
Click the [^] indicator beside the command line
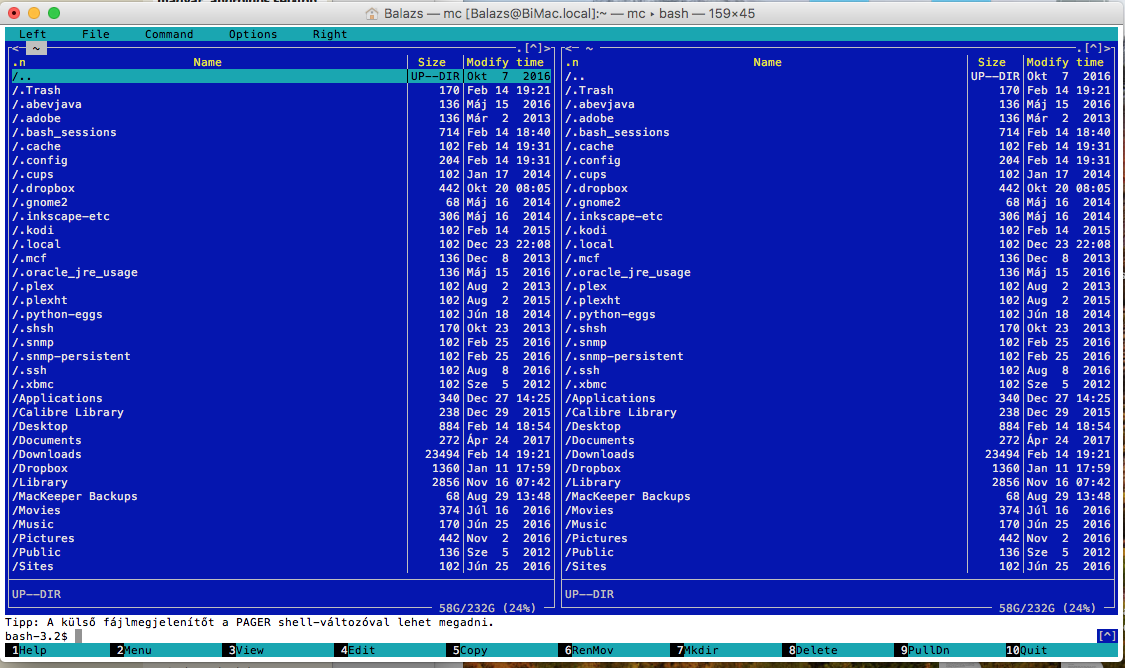[1106, 636]
